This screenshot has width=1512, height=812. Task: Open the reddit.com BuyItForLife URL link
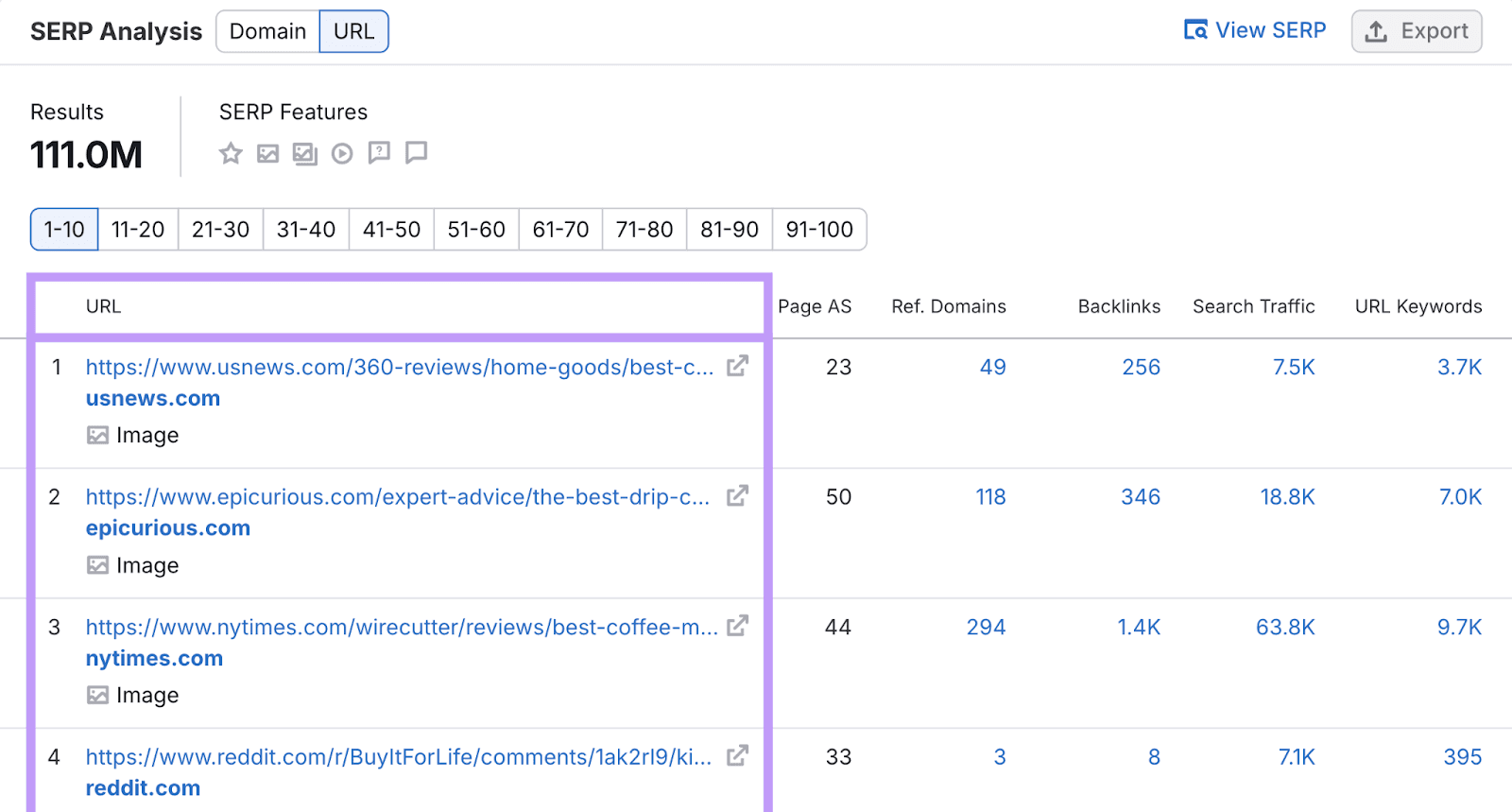399,756
